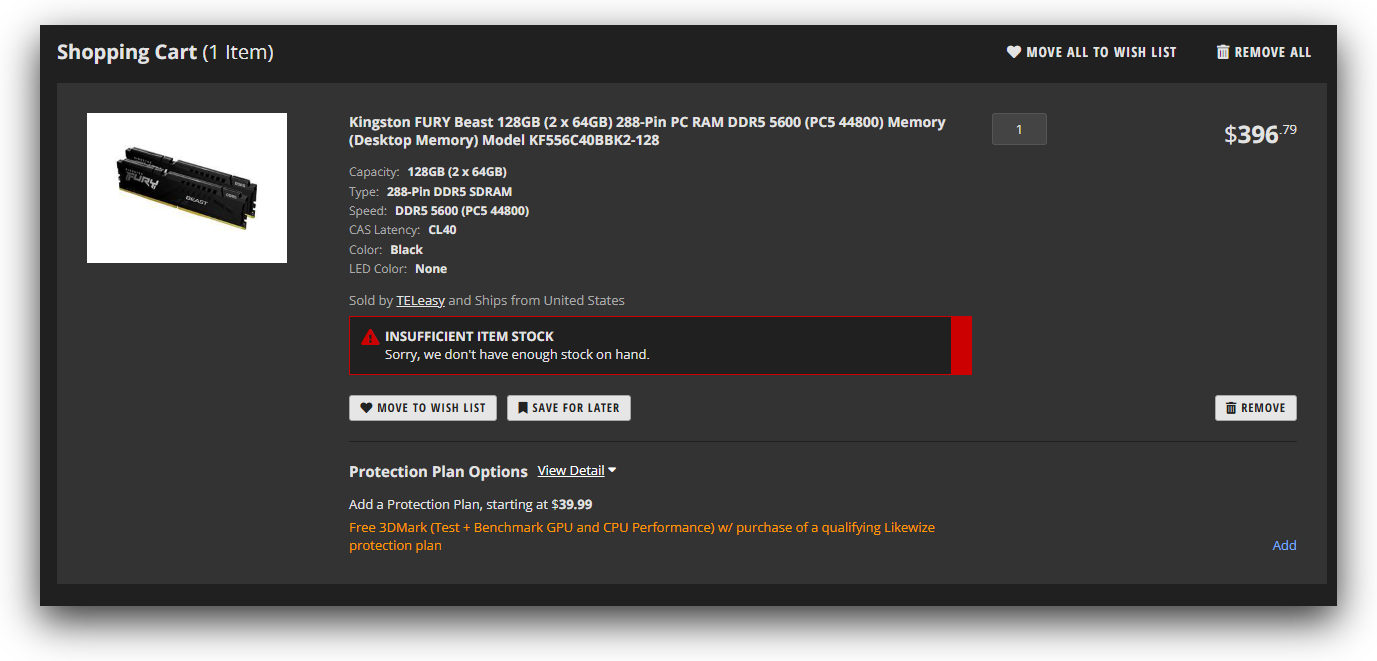Click the Capacity 128GB (2 x 64GB) spec line
The width and height of the screenshot is (1377, 661).
pos(428,172)
